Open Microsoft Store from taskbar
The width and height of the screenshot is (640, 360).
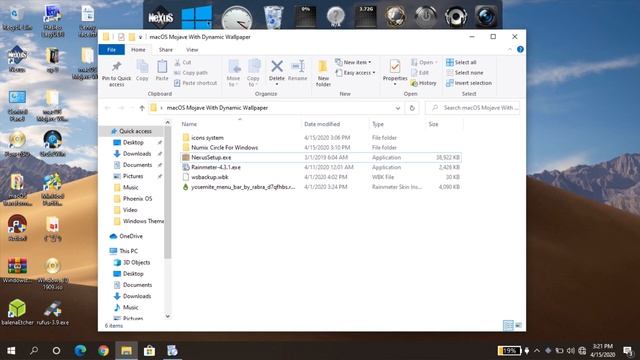tap(149, 351)
